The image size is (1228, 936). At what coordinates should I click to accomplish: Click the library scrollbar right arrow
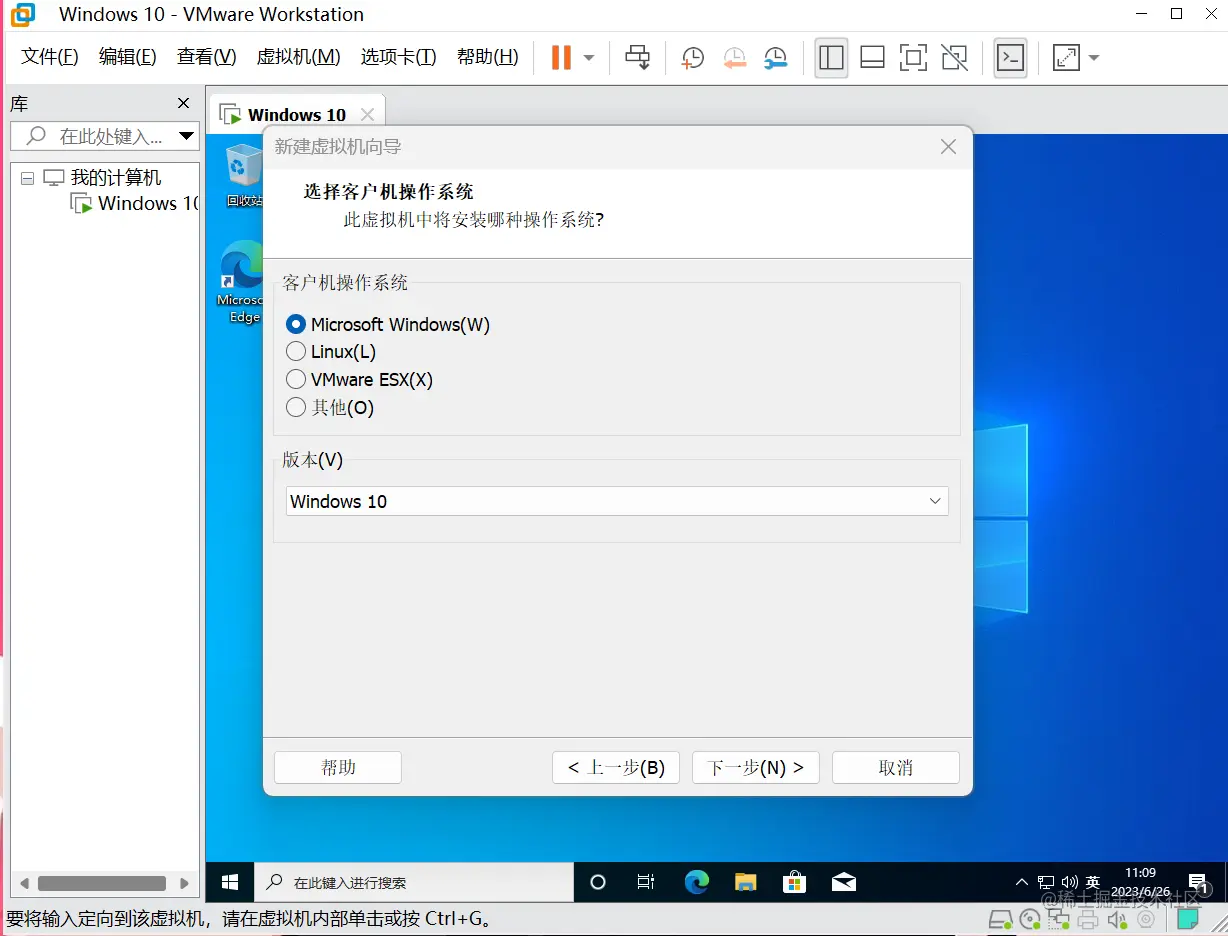click(x=184, y=884)
